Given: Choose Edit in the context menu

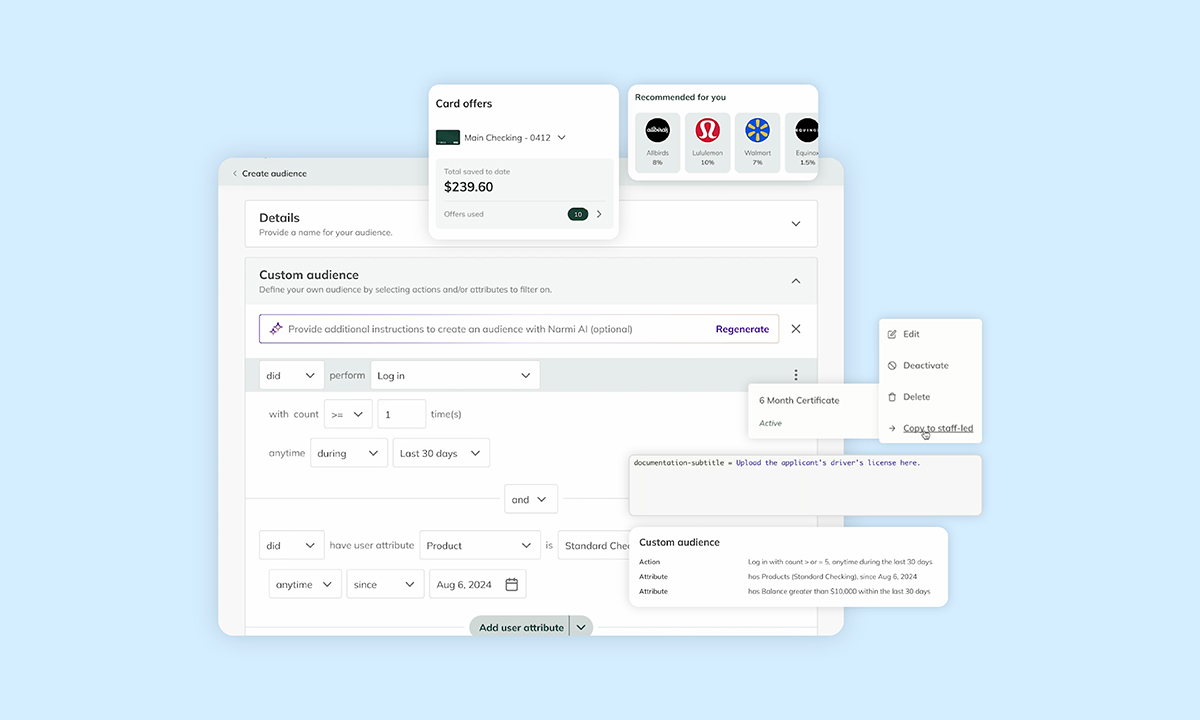Looking at the screenshot, I should pos(930,334).
